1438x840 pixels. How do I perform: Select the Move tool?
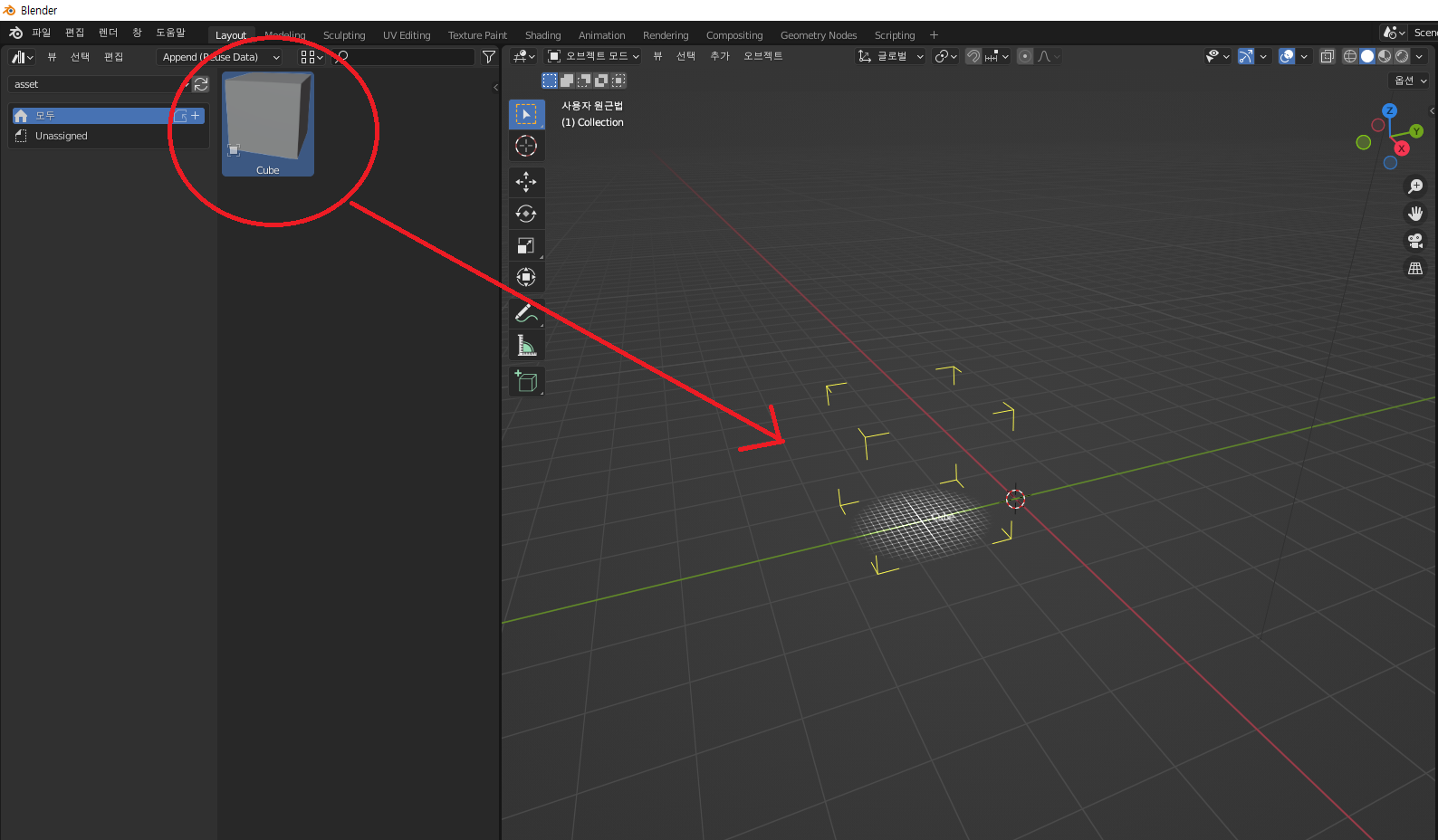(x=526, y=182)
